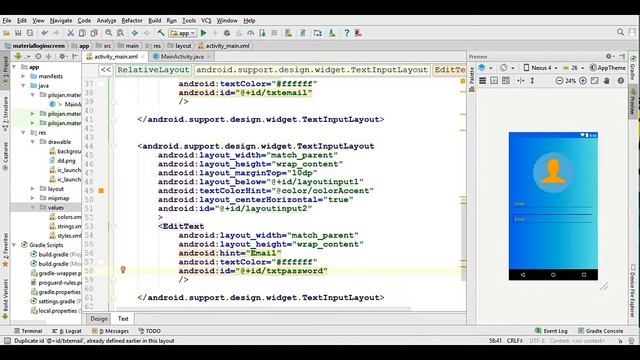
Task: Click the preview settings gear icon
Action: tap(609, 56)
